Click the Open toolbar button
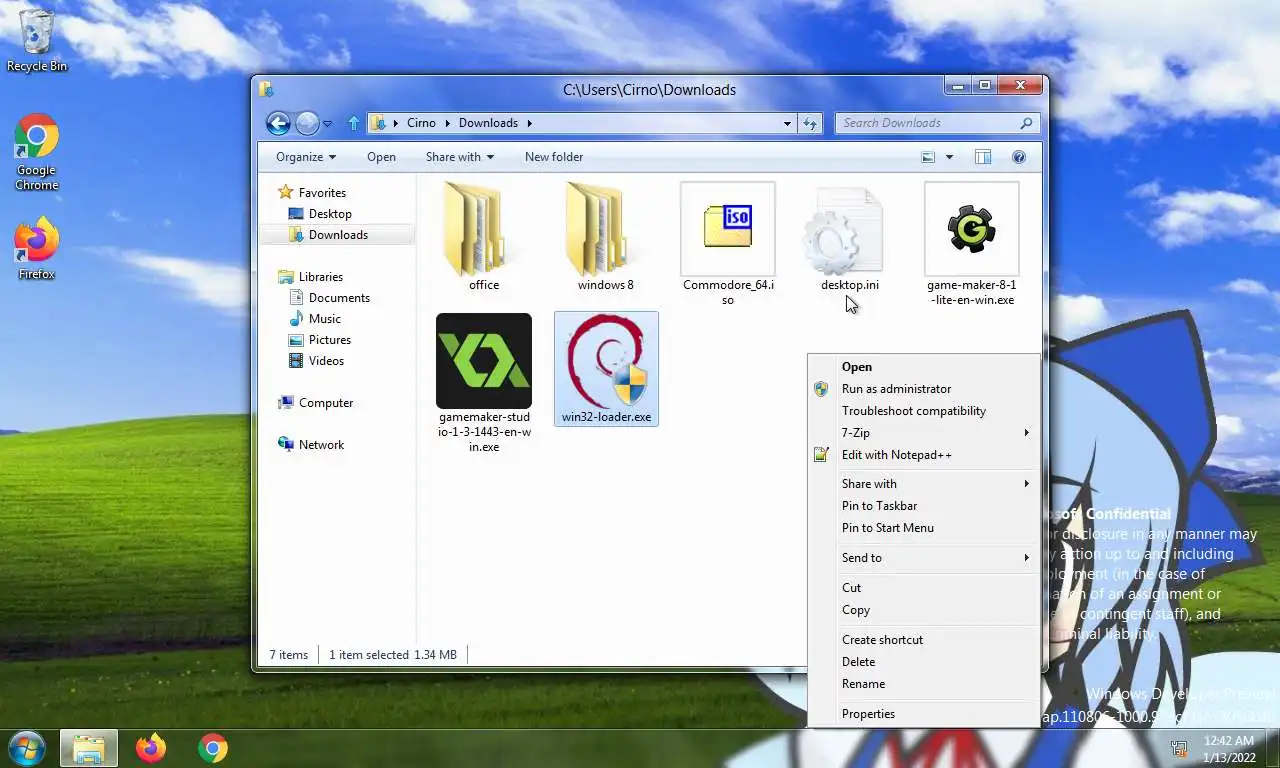Screen dimensions: 1280x768 click(x=381, y=157)
